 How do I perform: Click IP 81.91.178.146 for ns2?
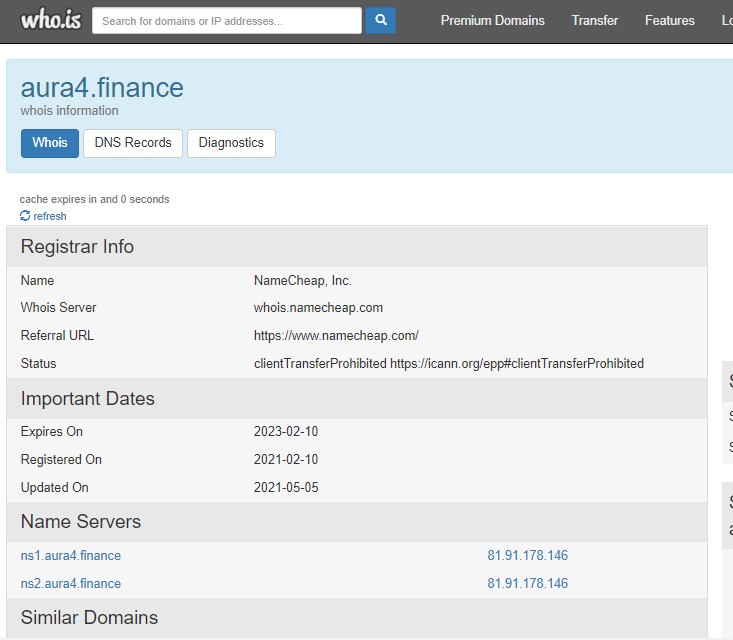click(528, 583)
